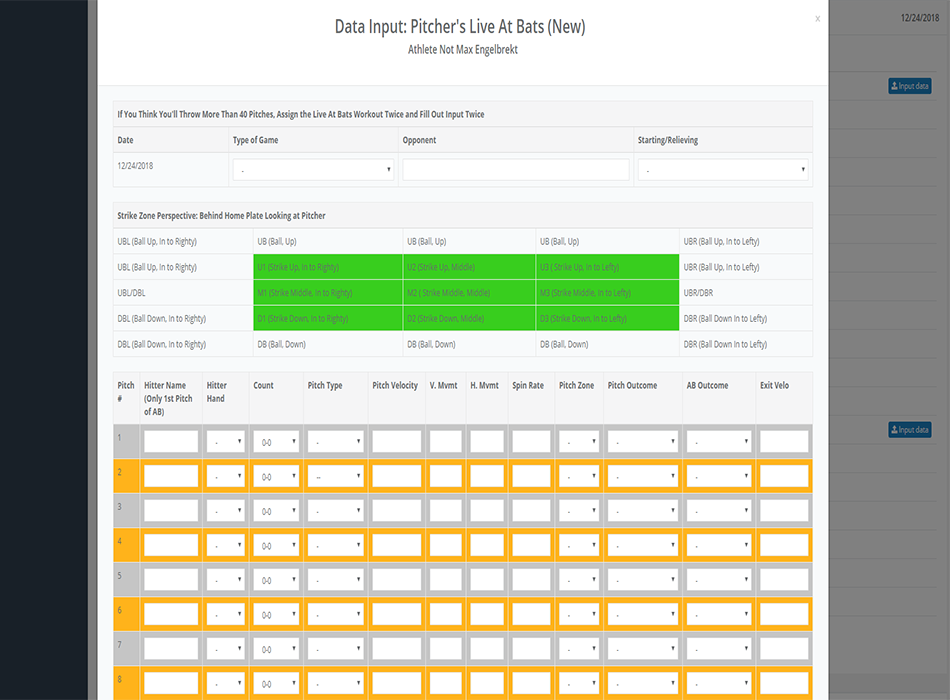The height and width of the screenshot is (700, 950).
Task: Click the Spin Rate field in row 1
Action: (531, 441)
